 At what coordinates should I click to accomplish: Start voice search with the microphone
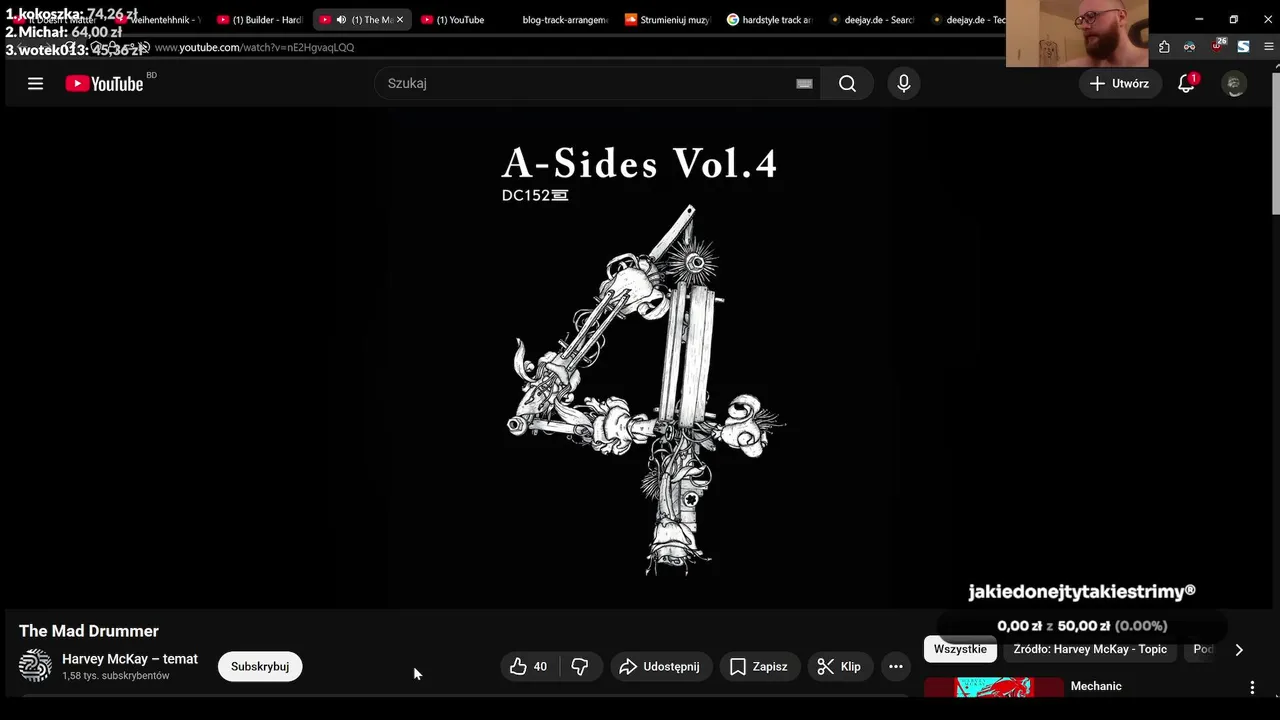tap(904, 84)
